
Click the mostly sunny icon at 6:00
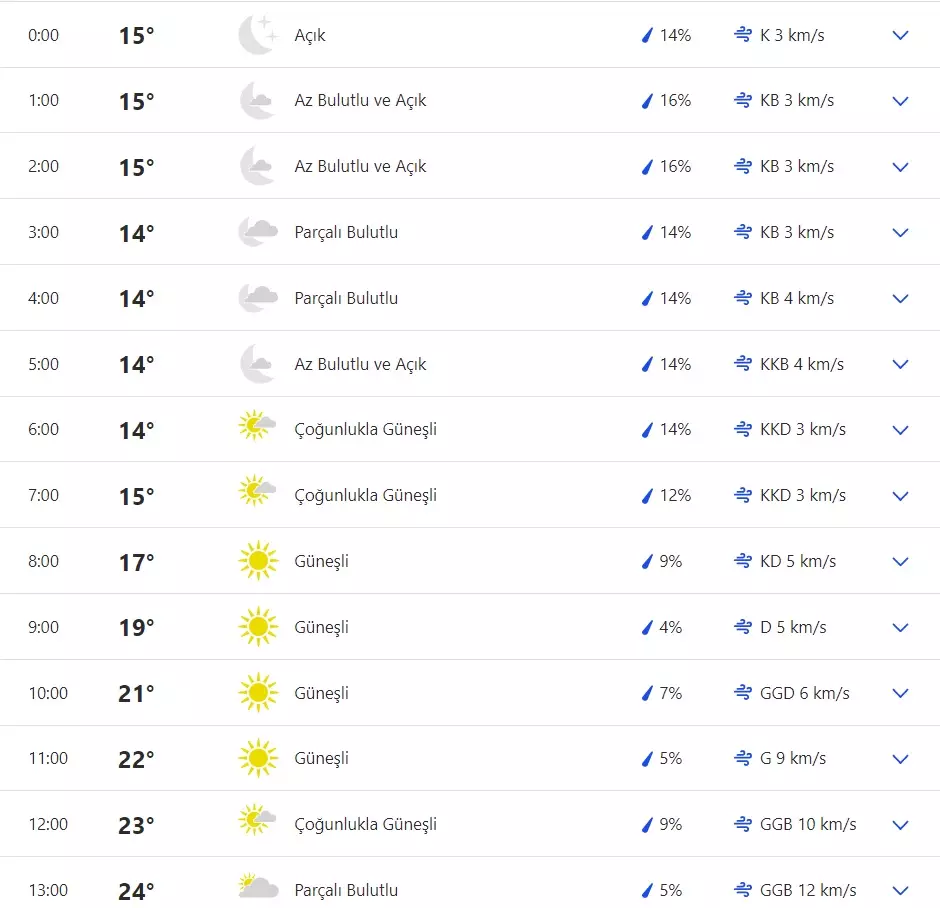pos(257,429)
